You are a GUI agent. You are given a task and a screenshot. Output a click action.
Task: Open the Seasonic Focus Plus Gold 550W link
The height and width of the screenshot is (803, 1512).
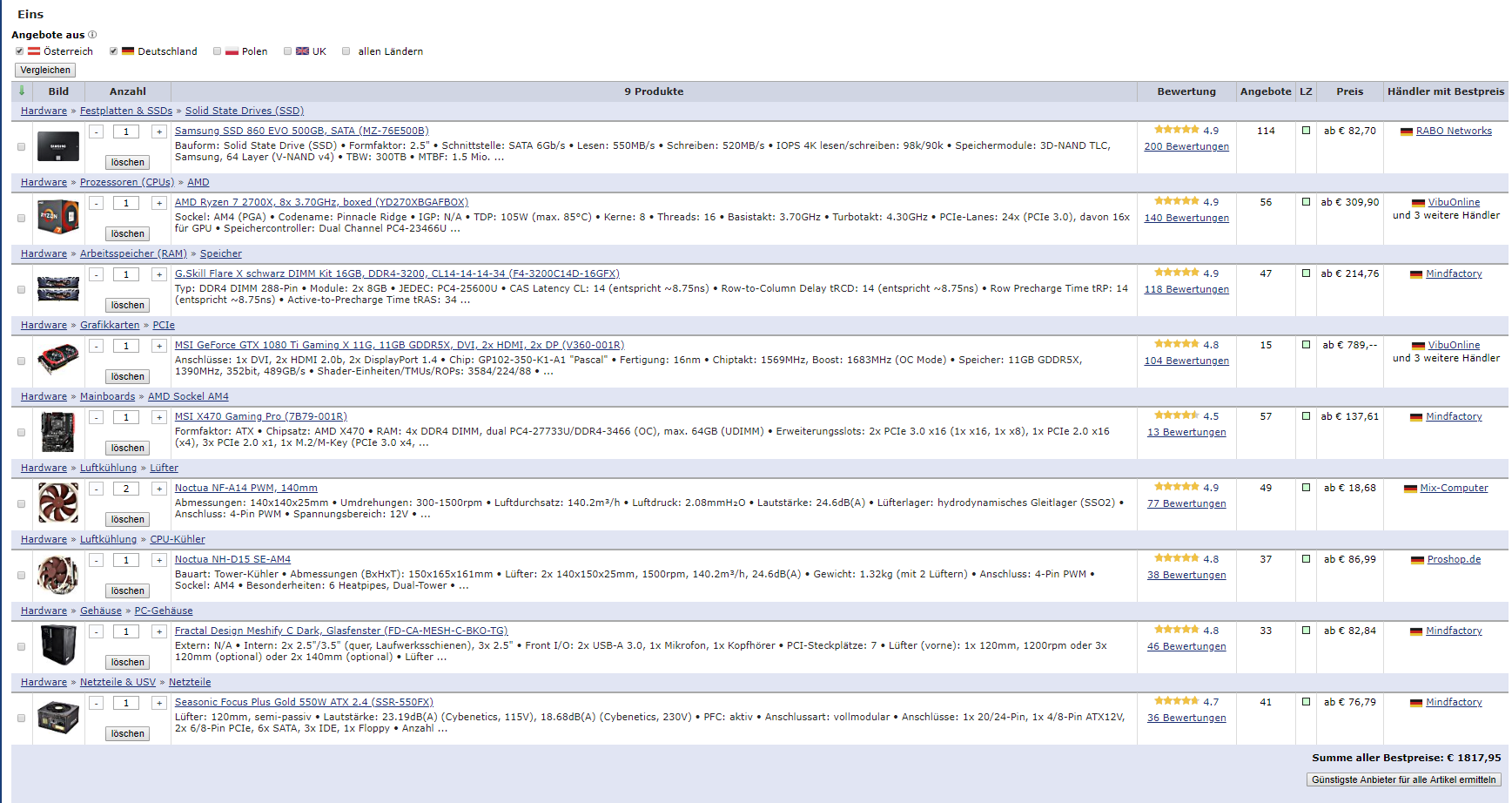pos(304,702)
